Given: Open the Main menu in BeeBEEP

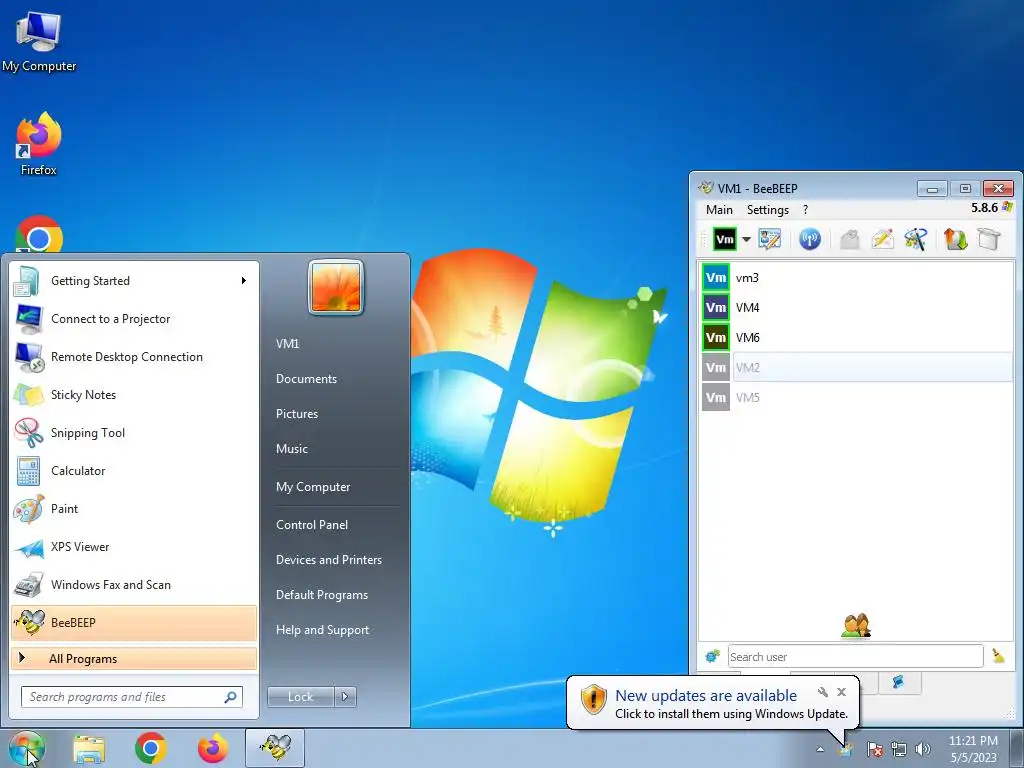Looking at the screenshot, I should (x=719, y=210).
